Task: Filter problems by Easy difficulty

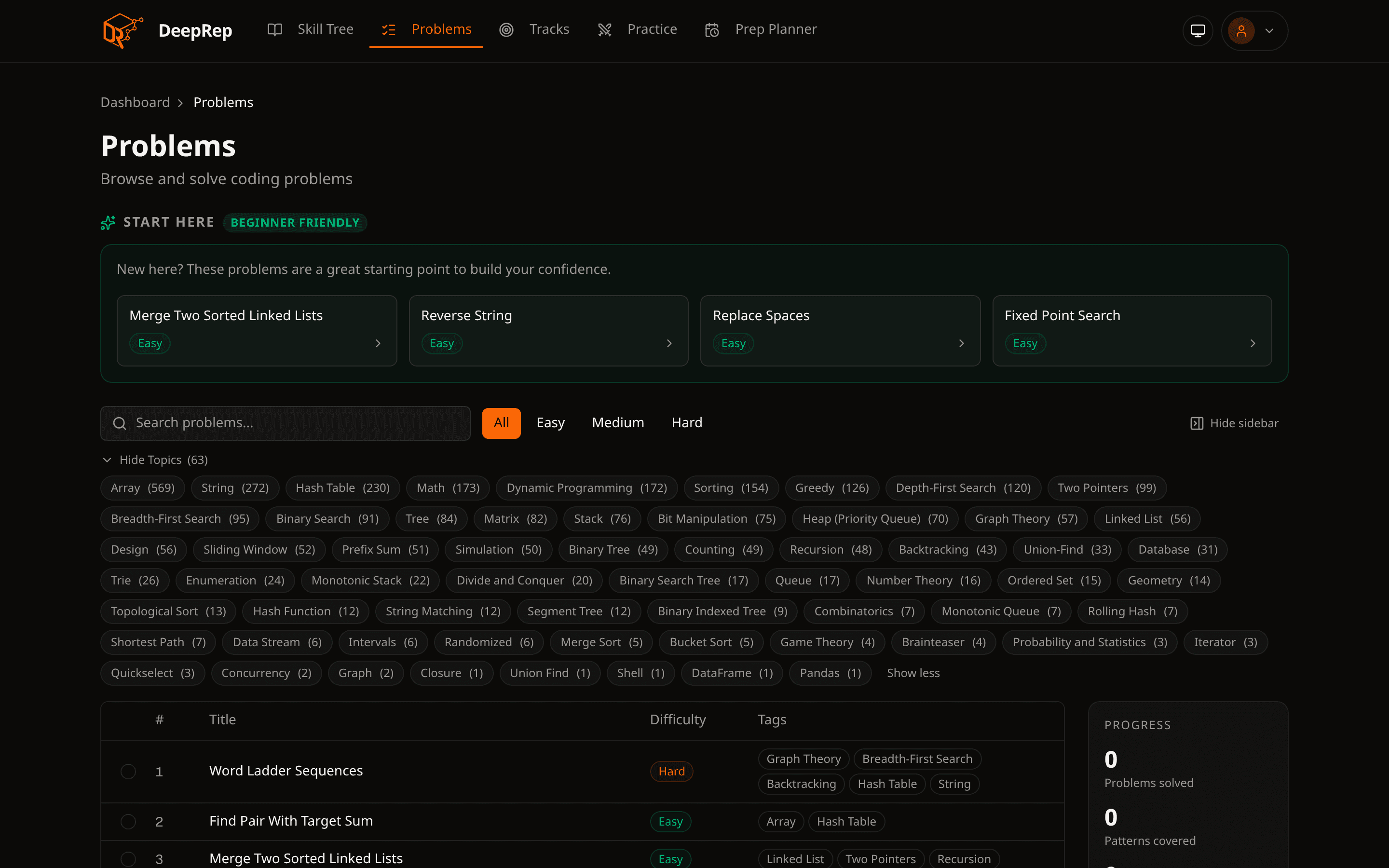Action: click(x=550, y=423)
